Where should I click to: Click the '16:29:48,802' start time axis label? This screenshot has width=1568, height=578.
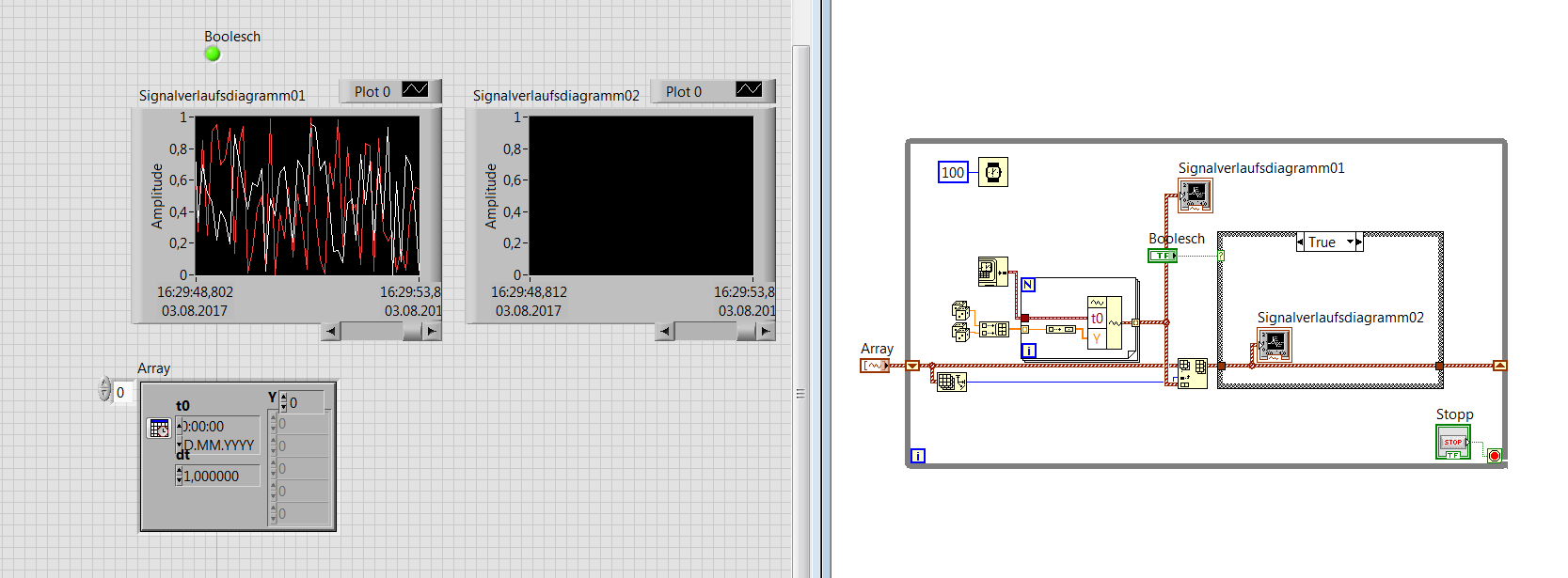click(195, 292)
